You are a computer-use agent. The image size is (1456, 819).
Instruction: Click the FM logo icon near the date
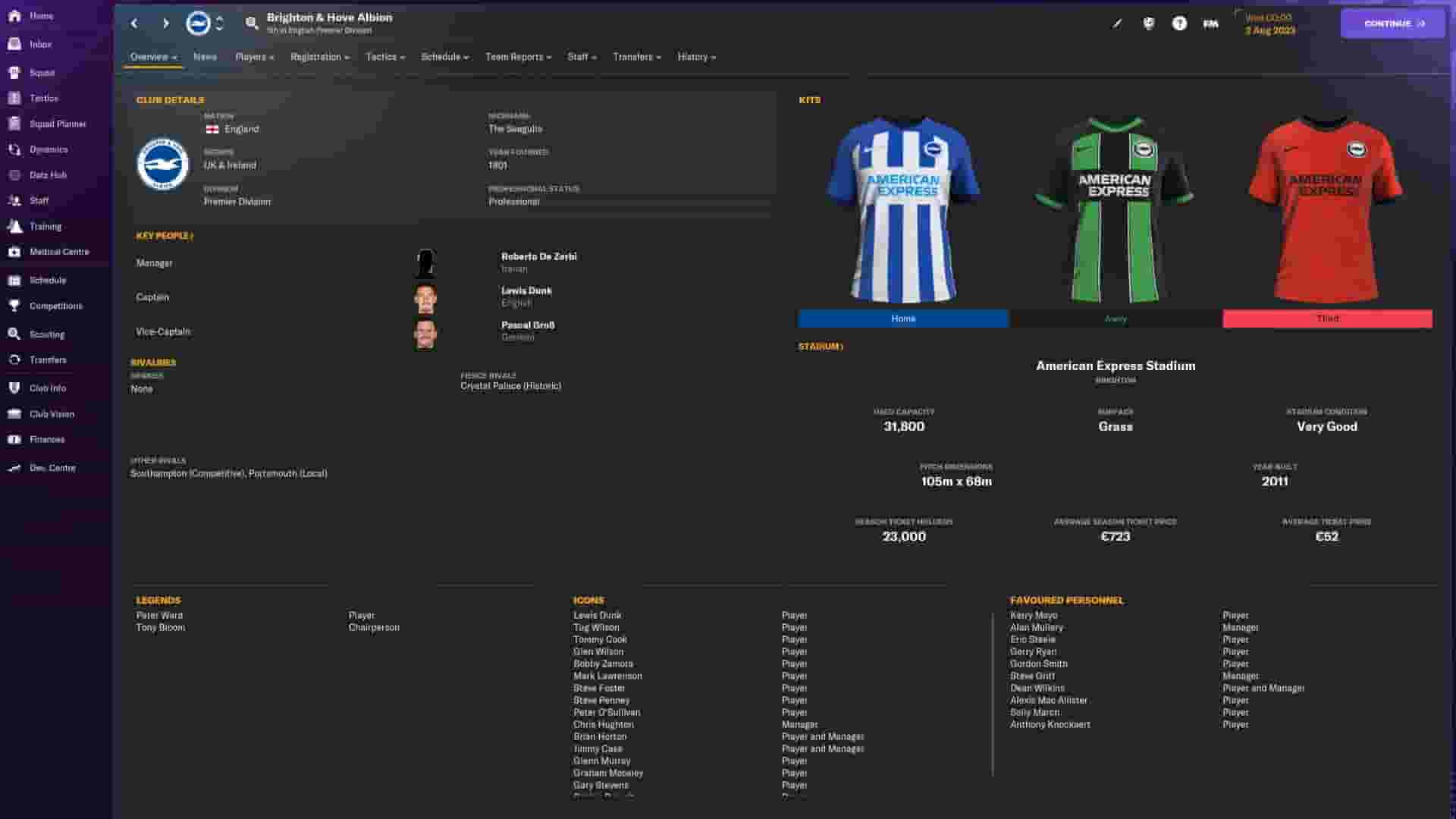pos(1210,24)
